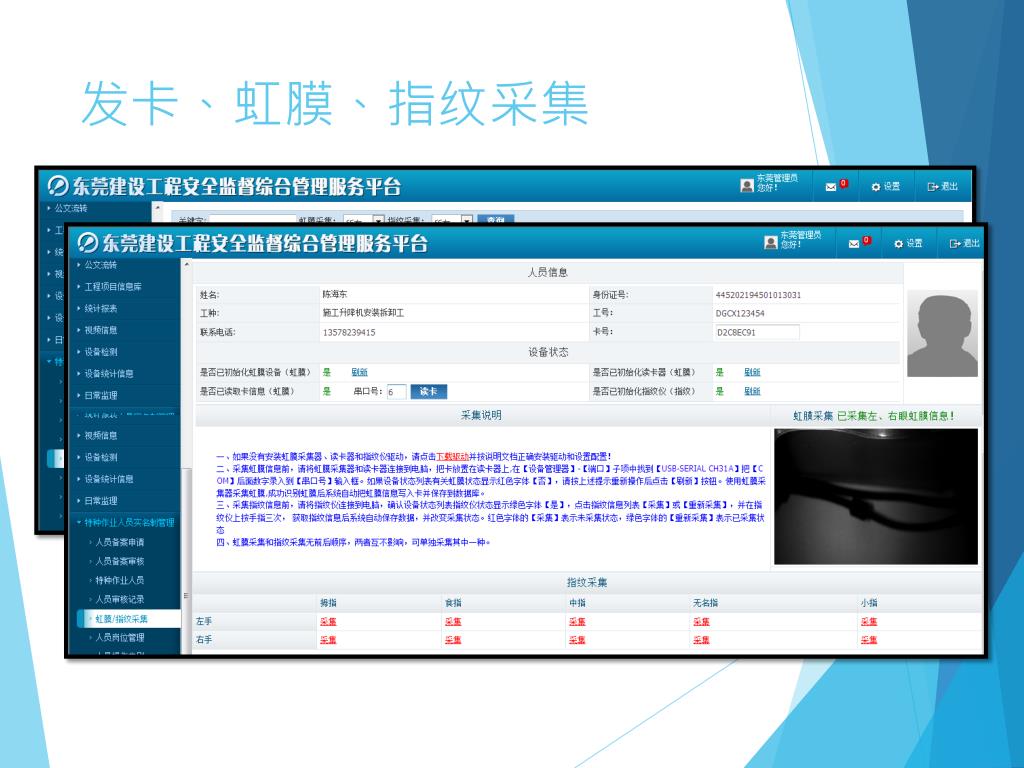The image size is (1024, 768).
Task: Click 采集 for right hand 小指
Action: click(x=869, y=639)
